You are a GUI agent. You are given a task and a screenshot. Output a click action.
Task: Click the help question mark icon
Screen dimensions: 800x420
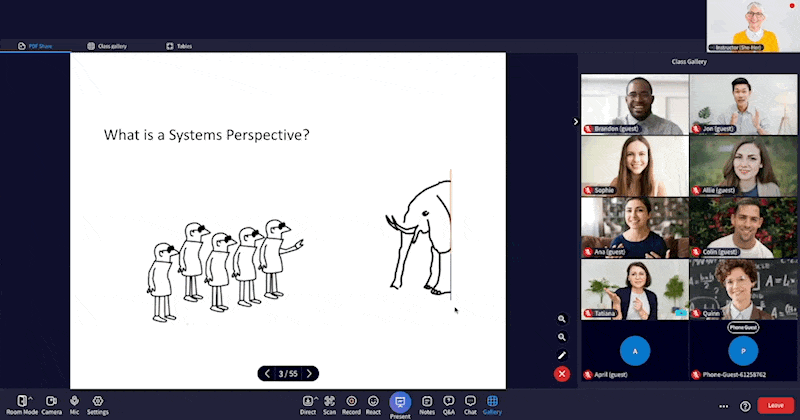[745, 406]
